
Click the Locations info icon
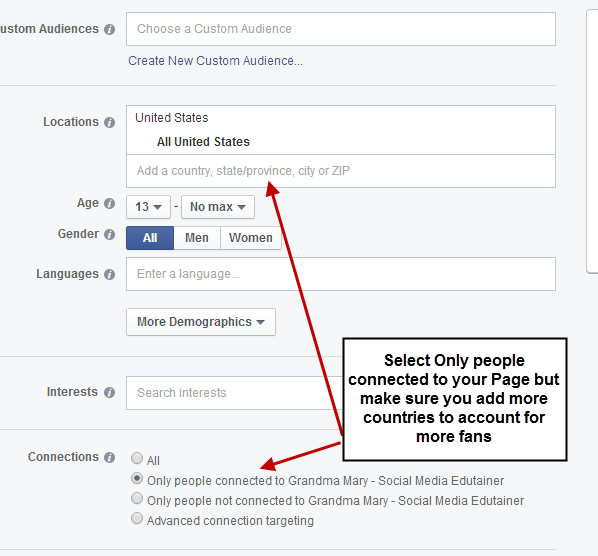point(109,122)
